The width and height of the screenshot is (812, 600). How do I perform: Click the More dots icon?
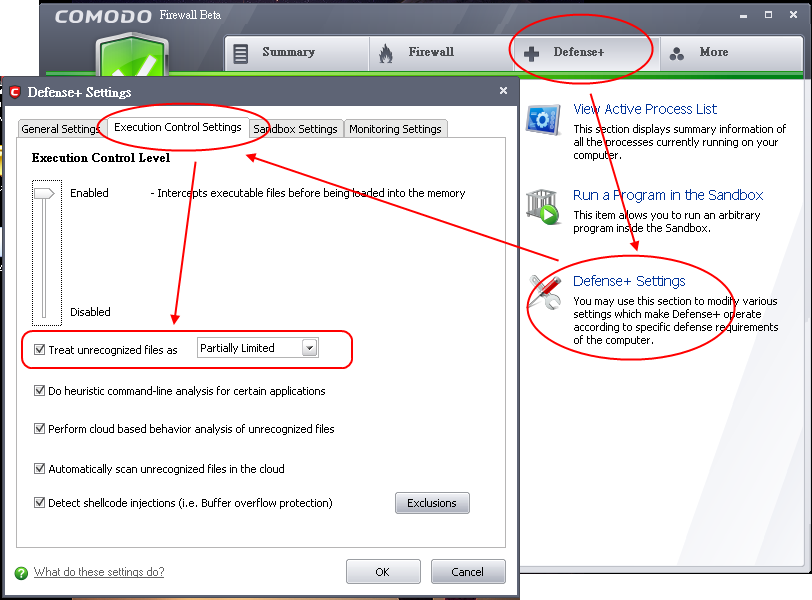(677, 53)
